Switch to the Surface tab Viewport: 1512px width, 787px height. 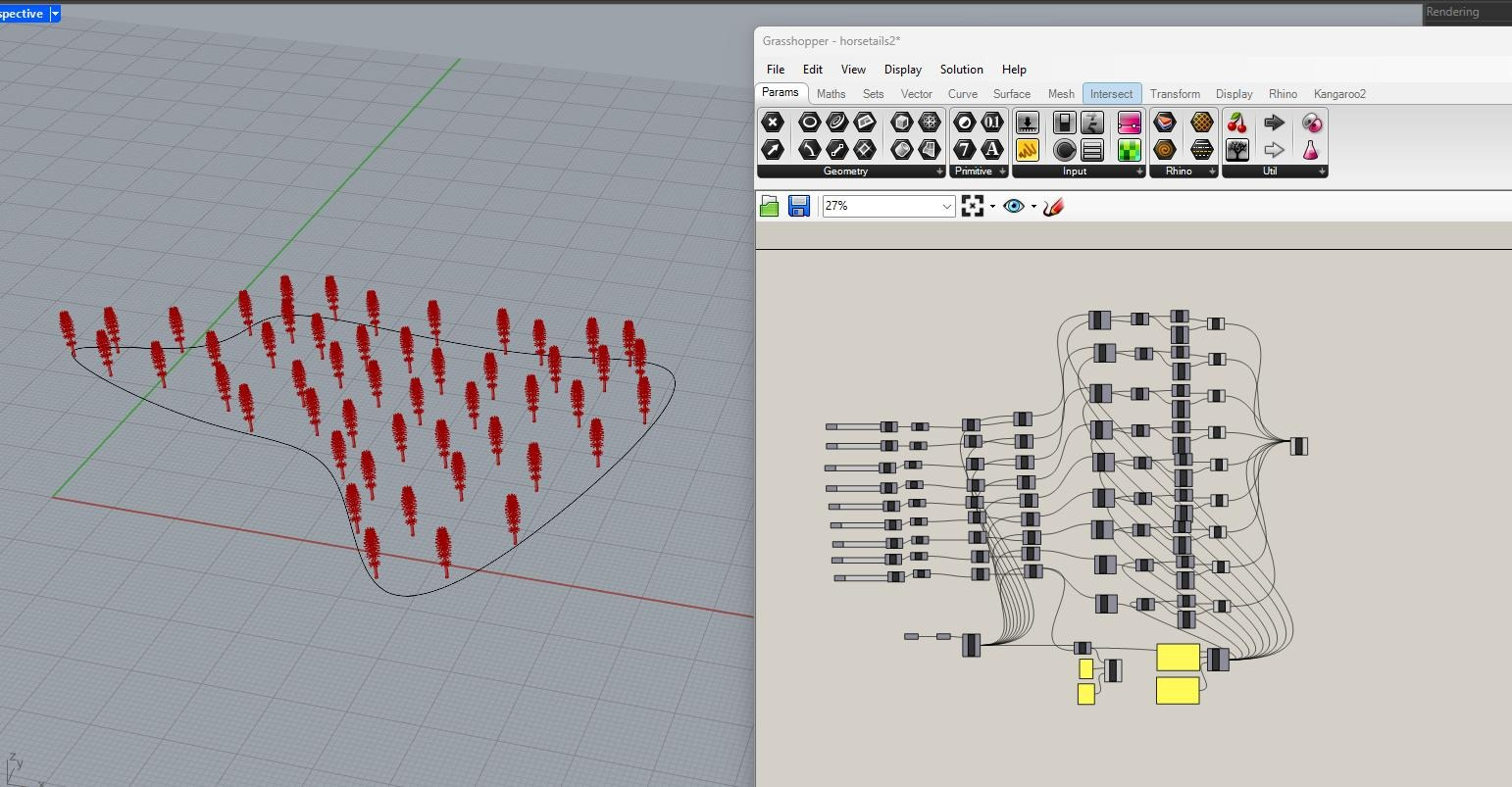tap(1011, 94)
